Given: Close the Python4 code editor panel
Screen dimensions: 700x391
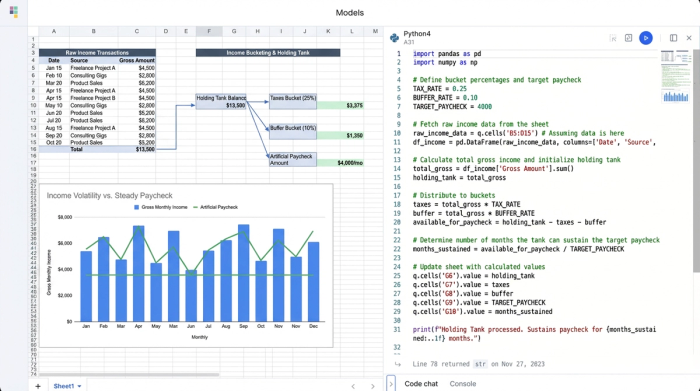Looking at the screenshot, I should pos(689,38).
